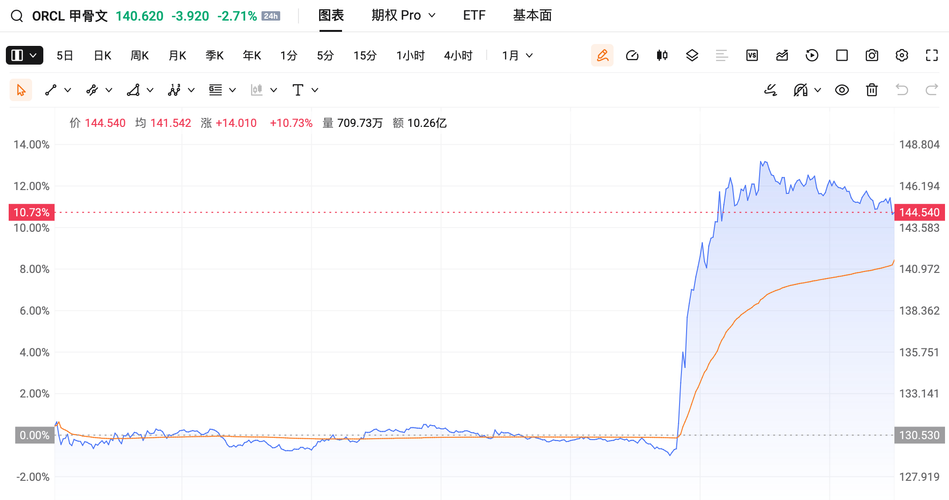Viewport: 949px width, 500px height.
Task: Select the trend line drawing tool
Action: [x=51, y=90]
